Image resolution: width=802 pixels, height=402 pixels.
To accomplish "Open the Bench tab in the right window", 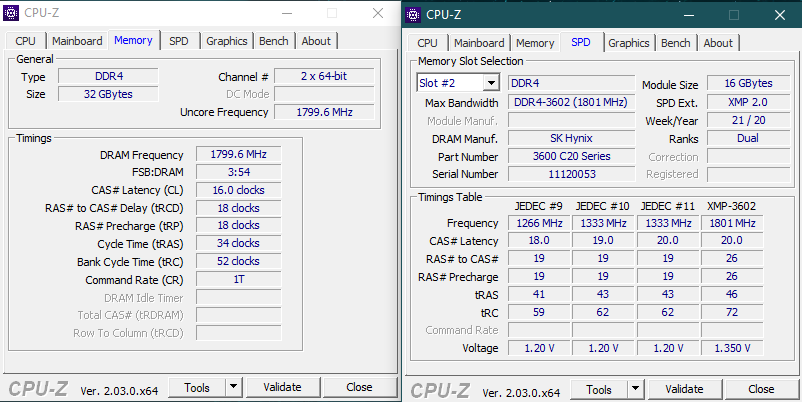I will click(676, 43).
